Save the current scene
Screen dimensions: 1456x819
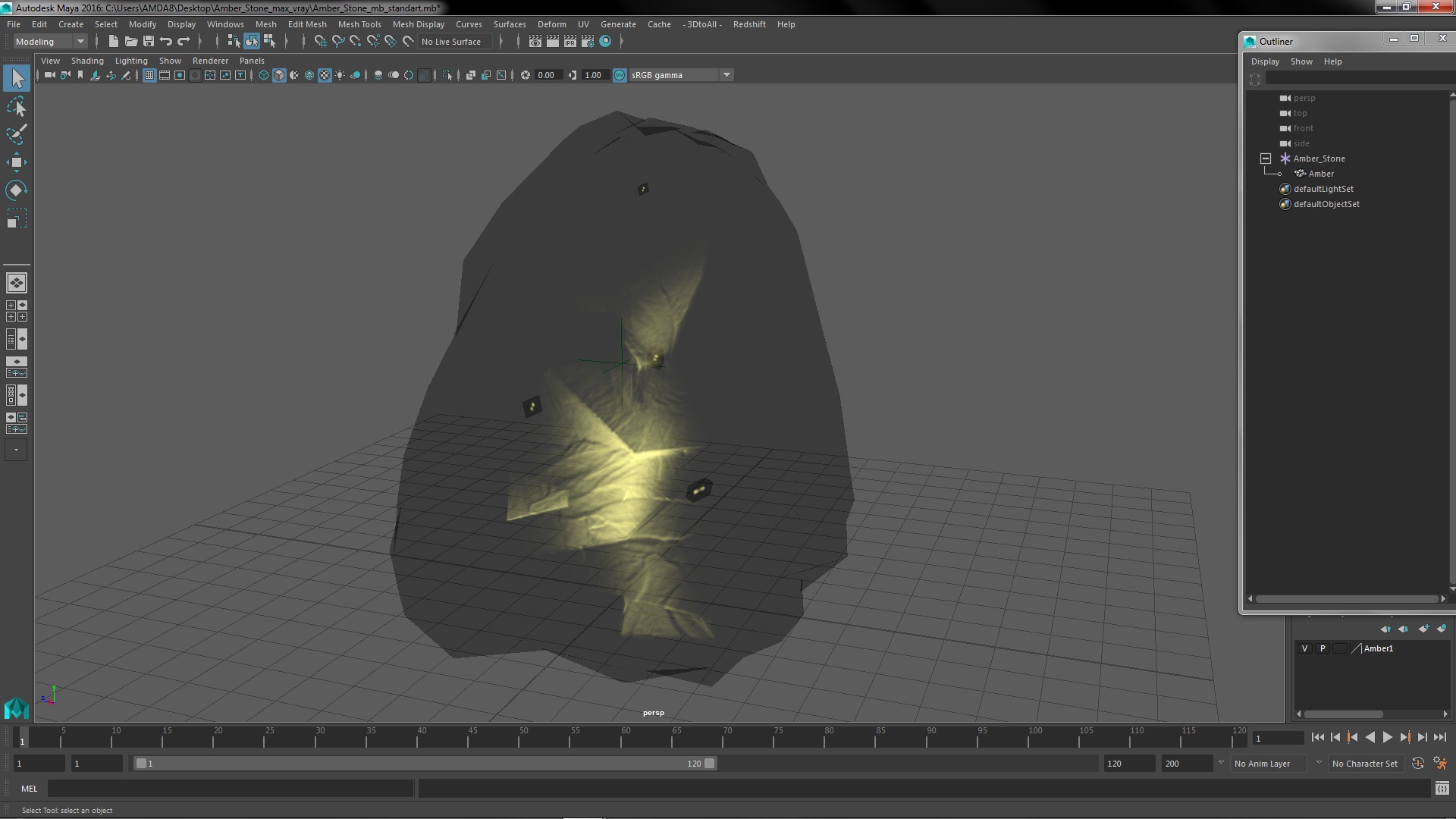pyautogui.click(x=149, y=41)
